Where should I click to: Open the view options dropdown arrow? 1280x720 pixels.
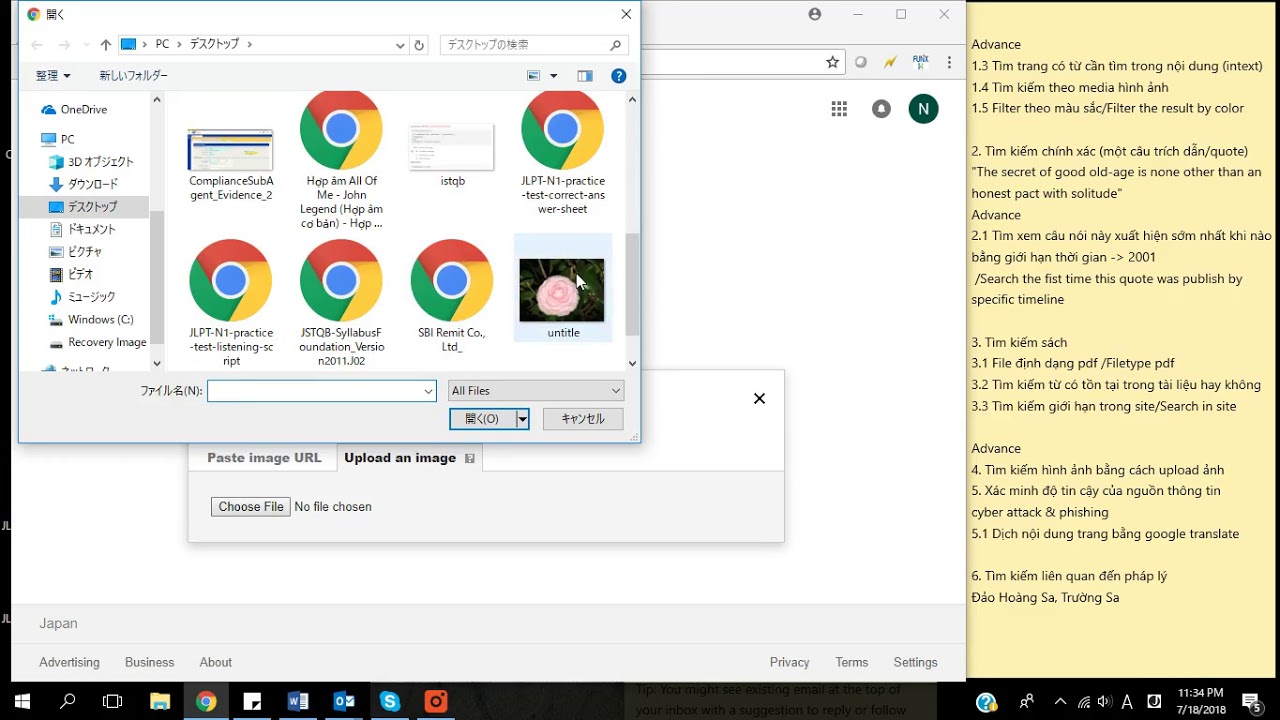point(553,76)
